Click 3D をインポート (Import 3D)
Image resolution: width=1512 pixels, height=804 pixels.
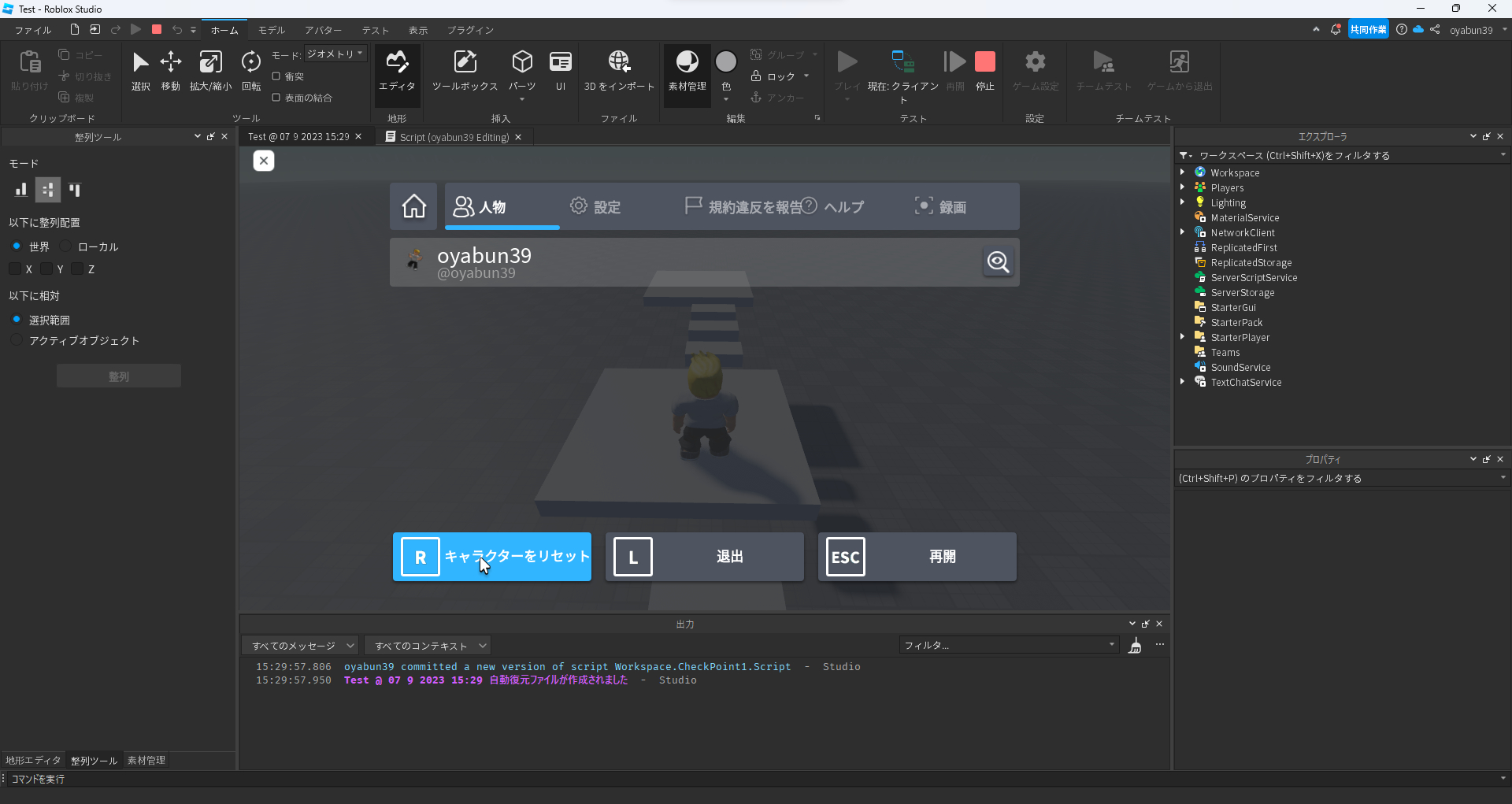coord(619,71)
